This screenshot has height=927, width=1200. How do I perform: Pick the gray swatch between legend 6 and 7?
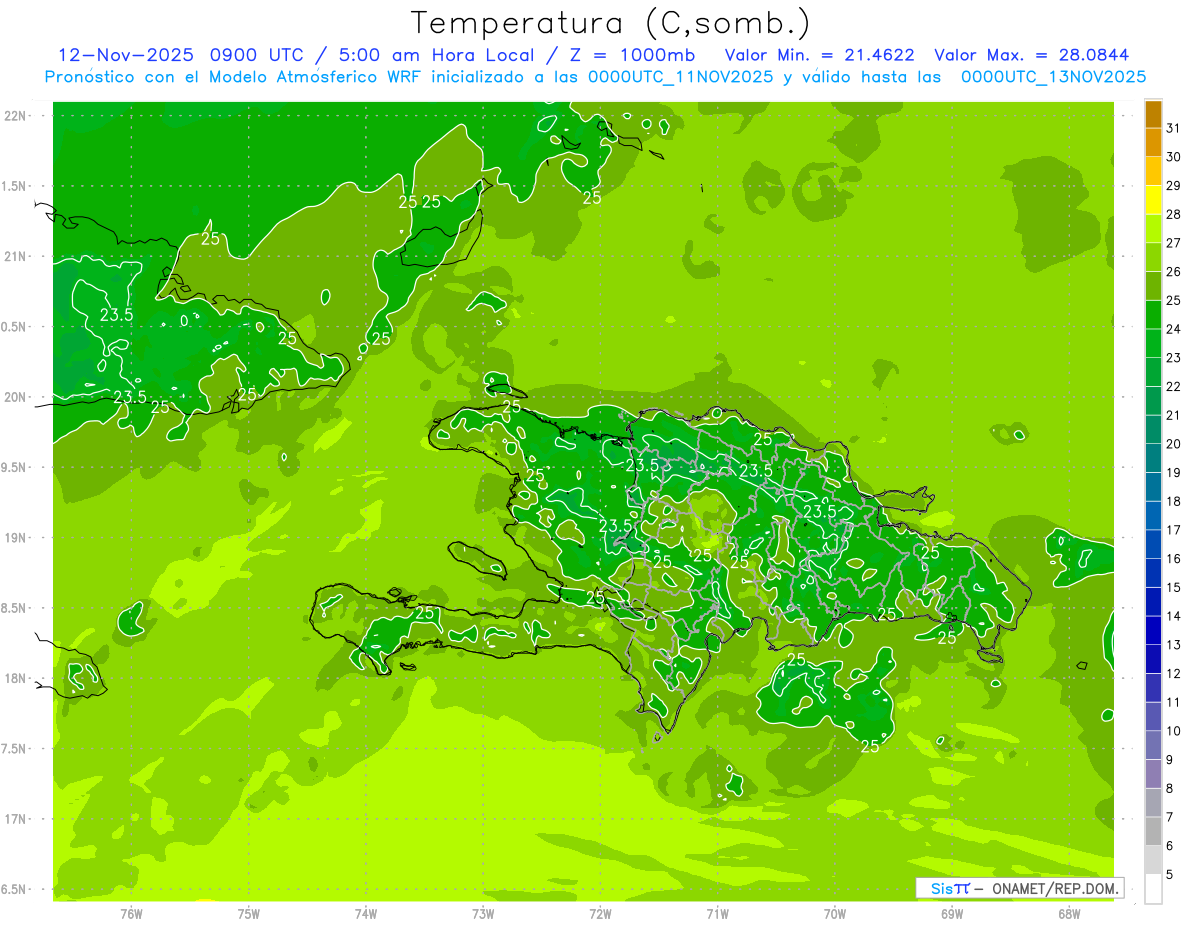[x=1153, y=832]
